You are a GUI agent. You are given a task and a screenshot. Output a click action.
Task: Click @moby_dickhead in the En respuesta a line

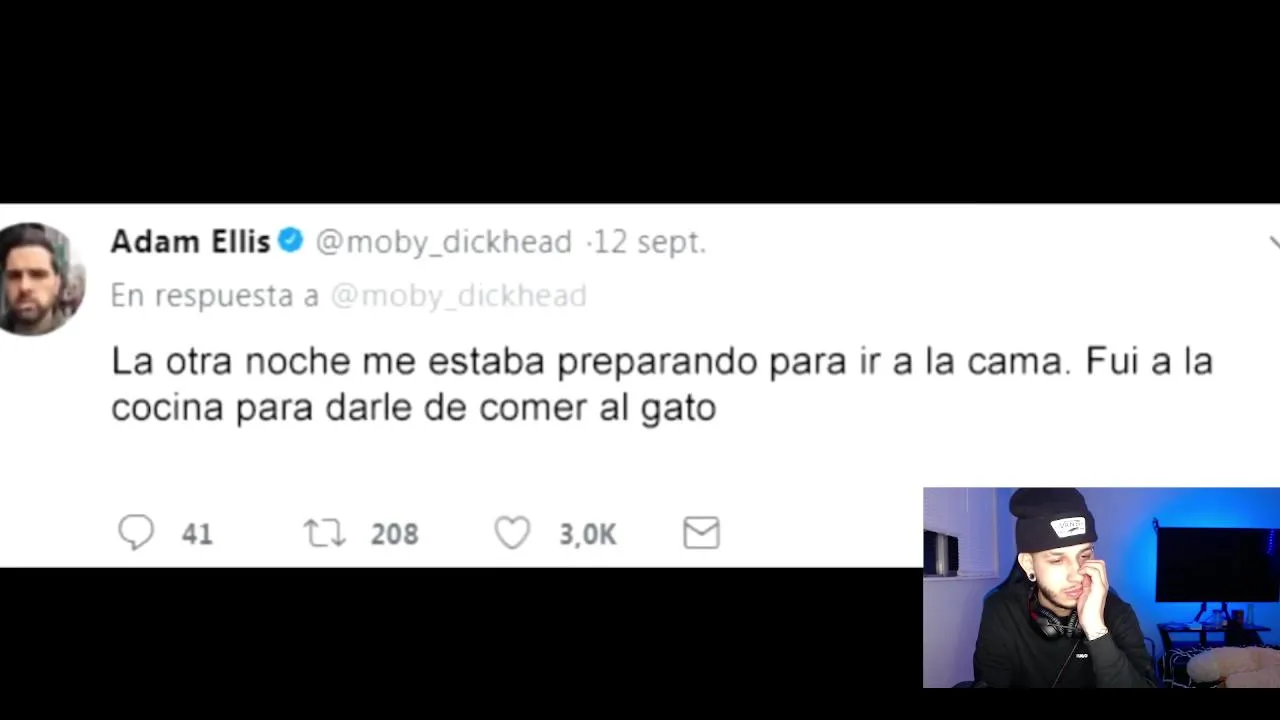pos(458,296)
